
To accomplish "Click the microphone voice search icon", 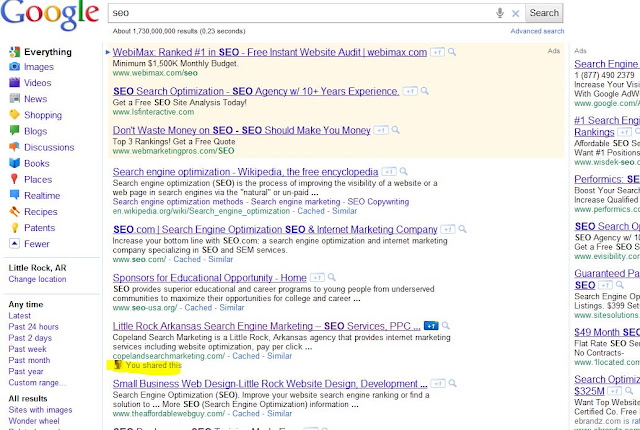I will click(x=500, y=13).
